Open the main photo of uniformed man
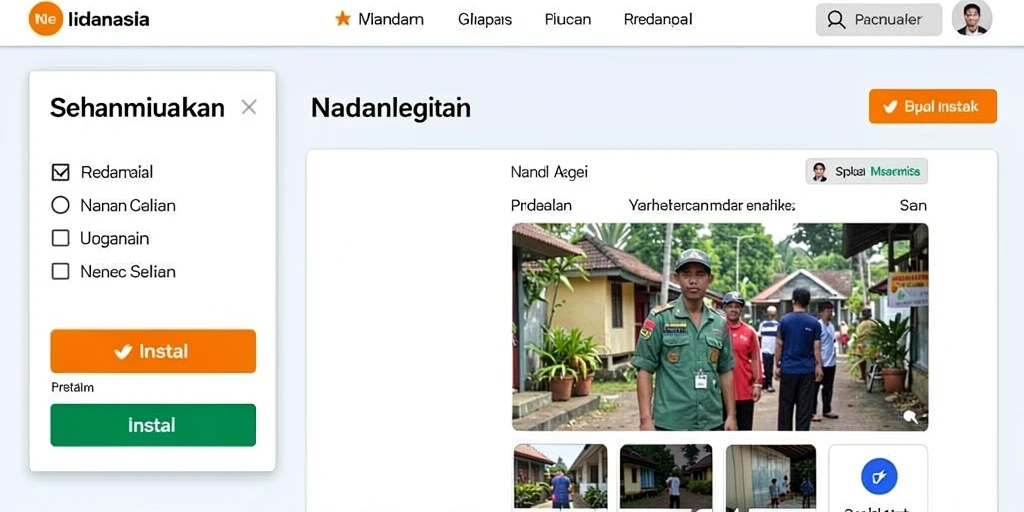The image size is (1024, 512). point(720,327)
